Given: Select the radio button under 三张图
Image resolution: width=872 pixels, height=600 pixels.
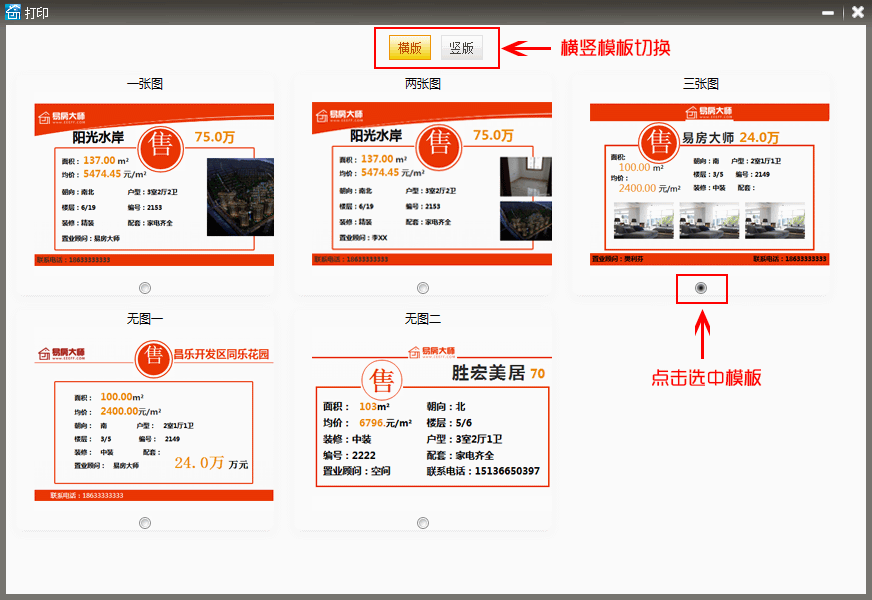Looking at the screenshot, I should coord(701,288).
